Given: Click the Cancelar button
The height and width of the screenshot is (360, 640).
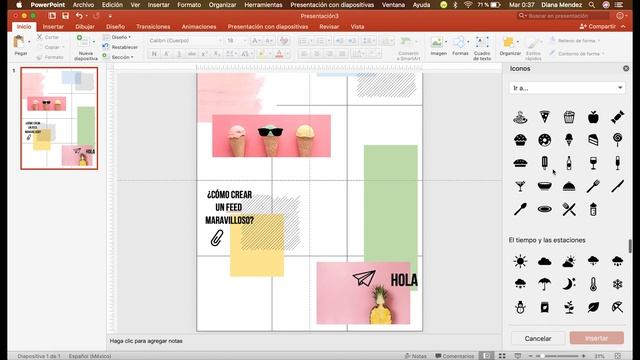Looking at the screenshot, I should pyautogui.click(x=538, y=338).
